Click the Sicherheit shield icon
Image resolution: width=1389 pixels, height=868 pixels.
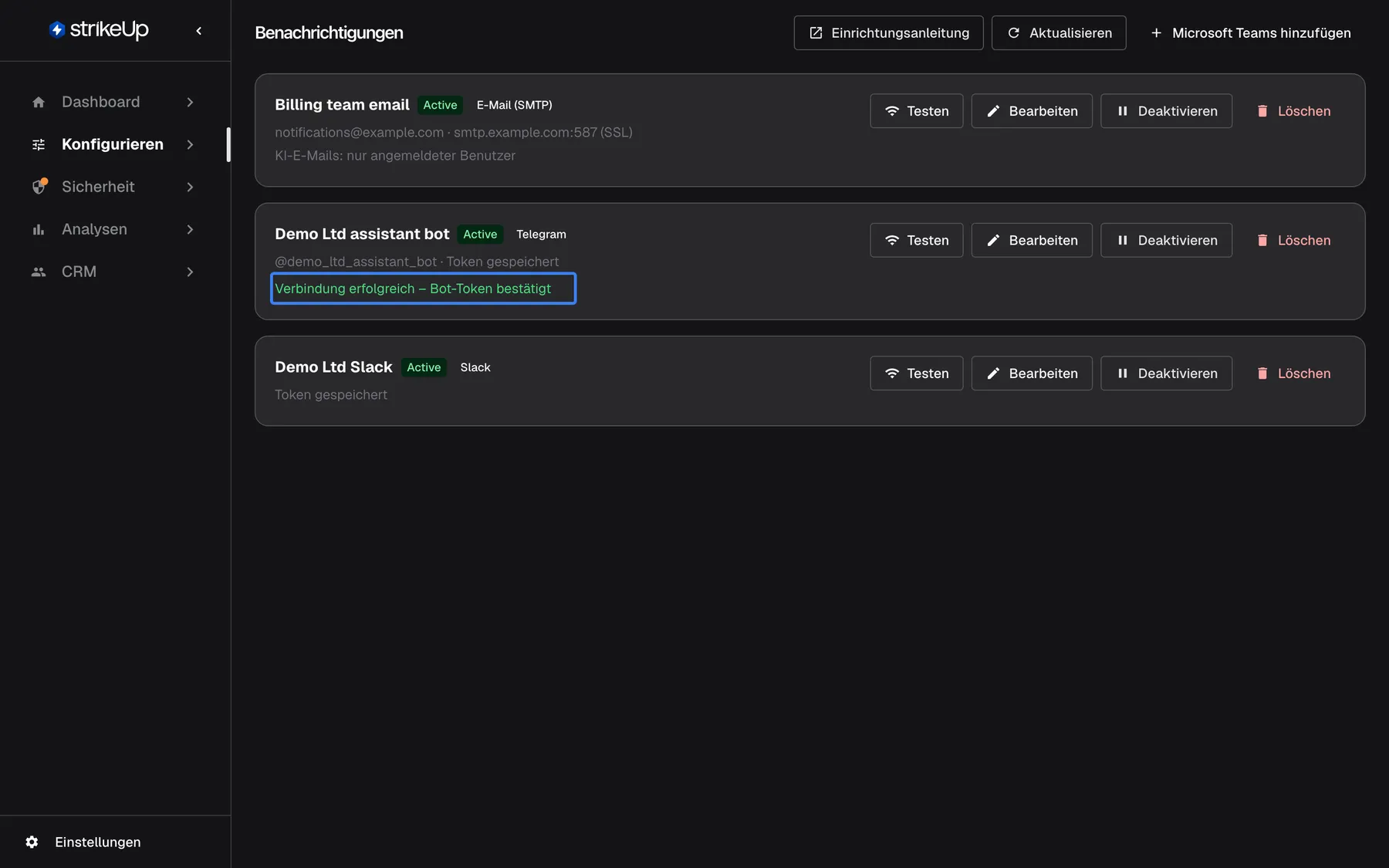point(39,187)
